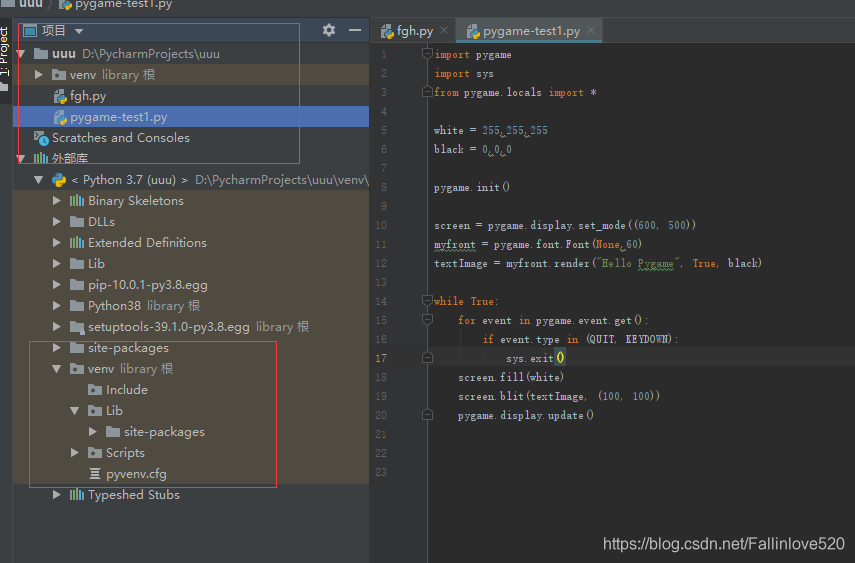Expand Extended Definitions

[x=57, y=243]
